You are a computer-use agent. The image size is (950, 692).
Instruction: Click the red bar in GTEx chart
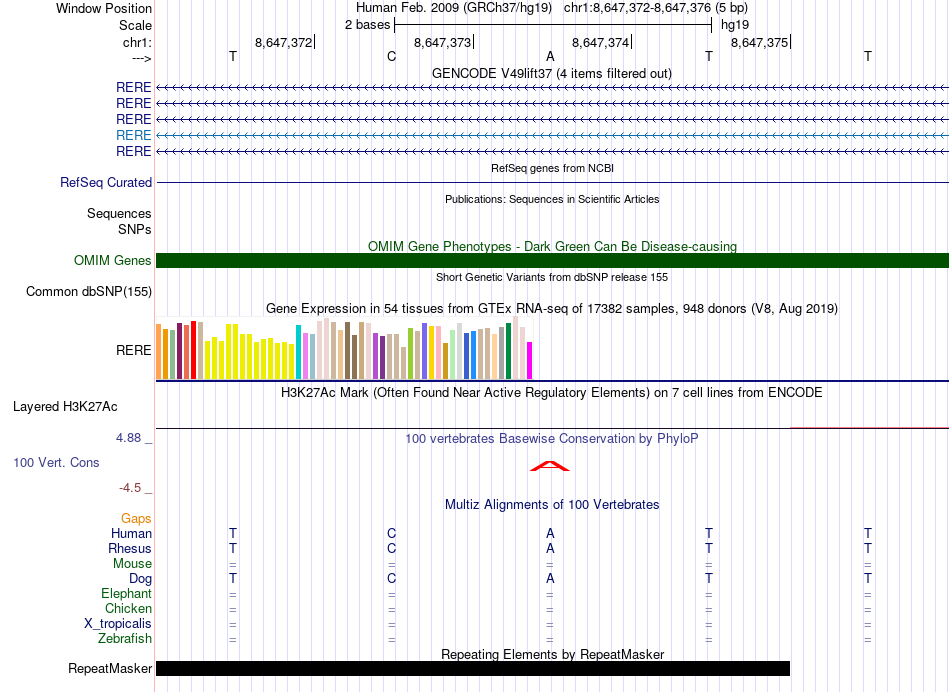click(193, 350)
